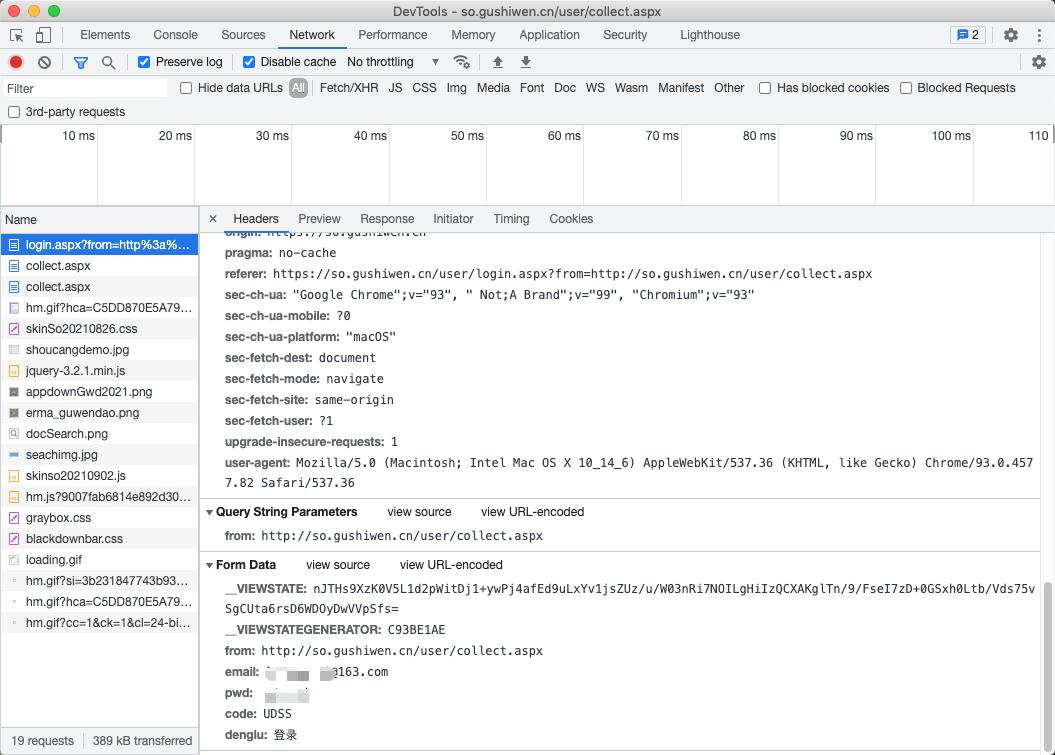Toggle the network filter funnel icon
The width and height of the screenshot is (1055, 755).
[81, 62]
